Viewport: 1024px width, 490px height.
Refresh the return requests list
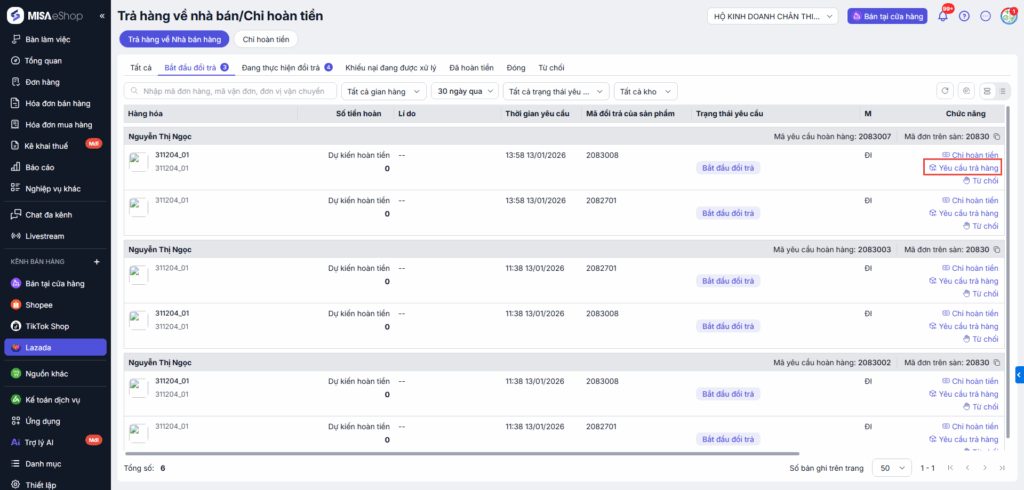point(945,91)
